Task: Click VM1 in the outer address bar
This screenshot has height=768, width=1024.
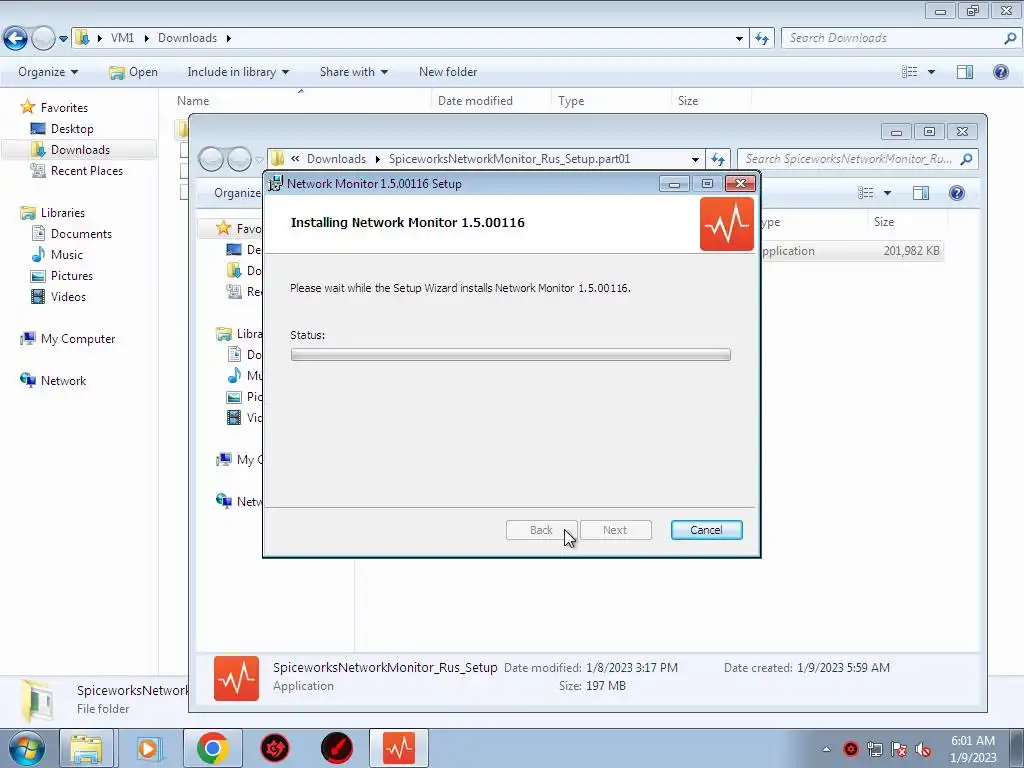Action: pos(122,38)
